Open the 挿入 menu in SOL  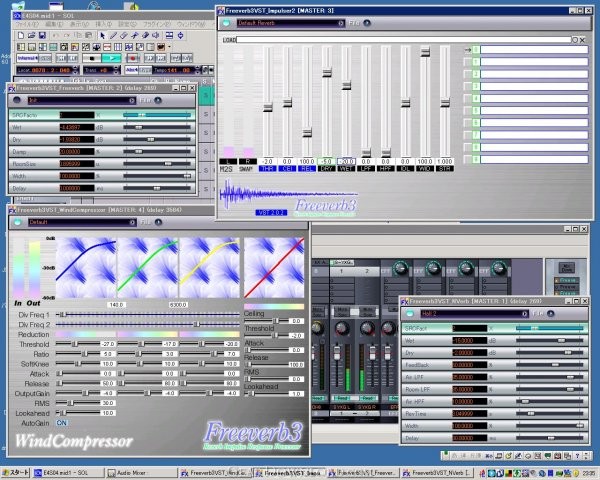point(103,24)
